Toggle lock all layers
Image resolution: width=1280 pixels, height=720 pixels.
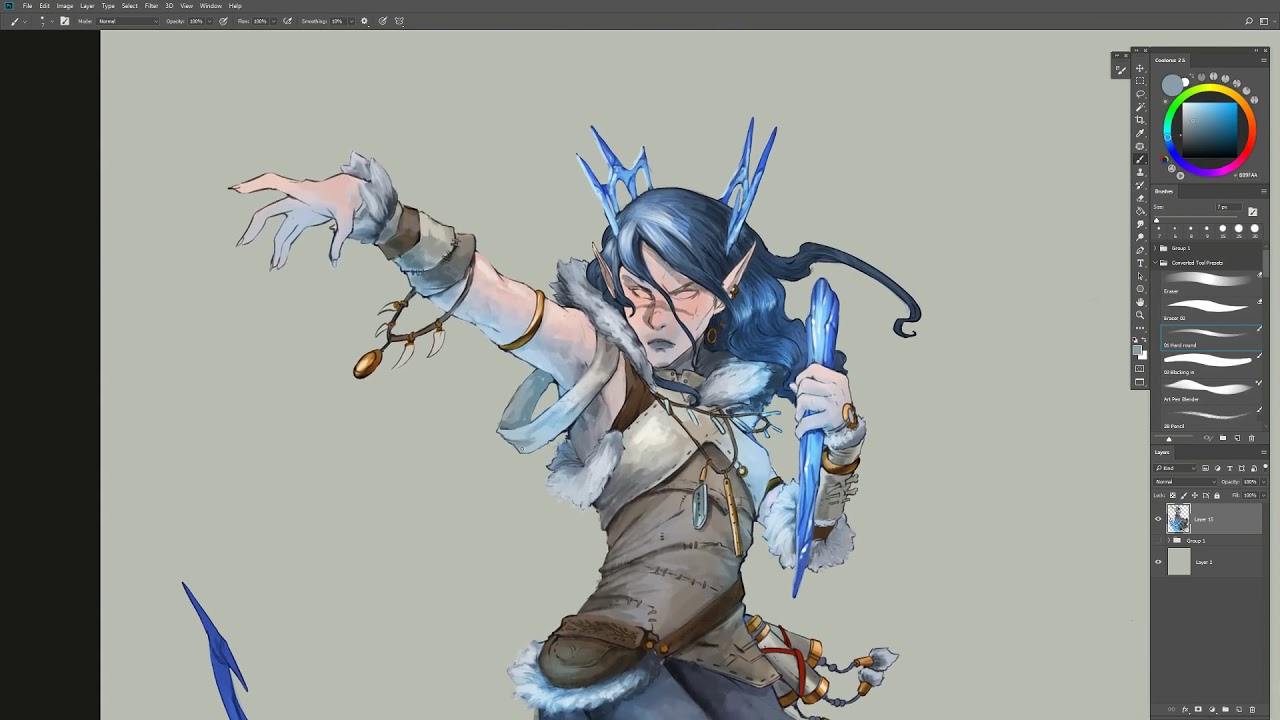pos(1217,495)
